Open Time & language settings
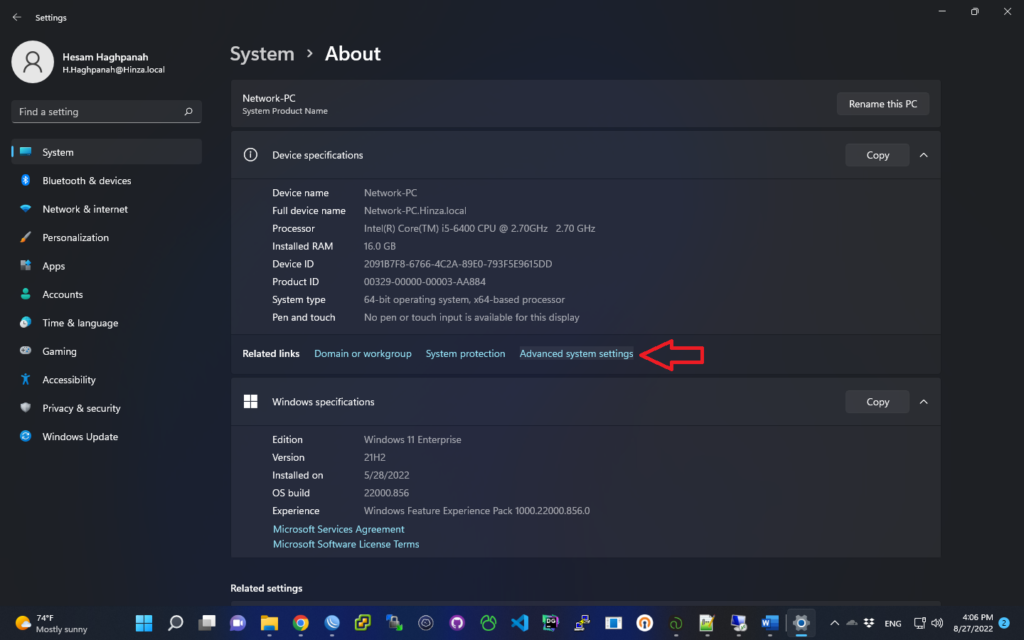 tap(80, 323)
